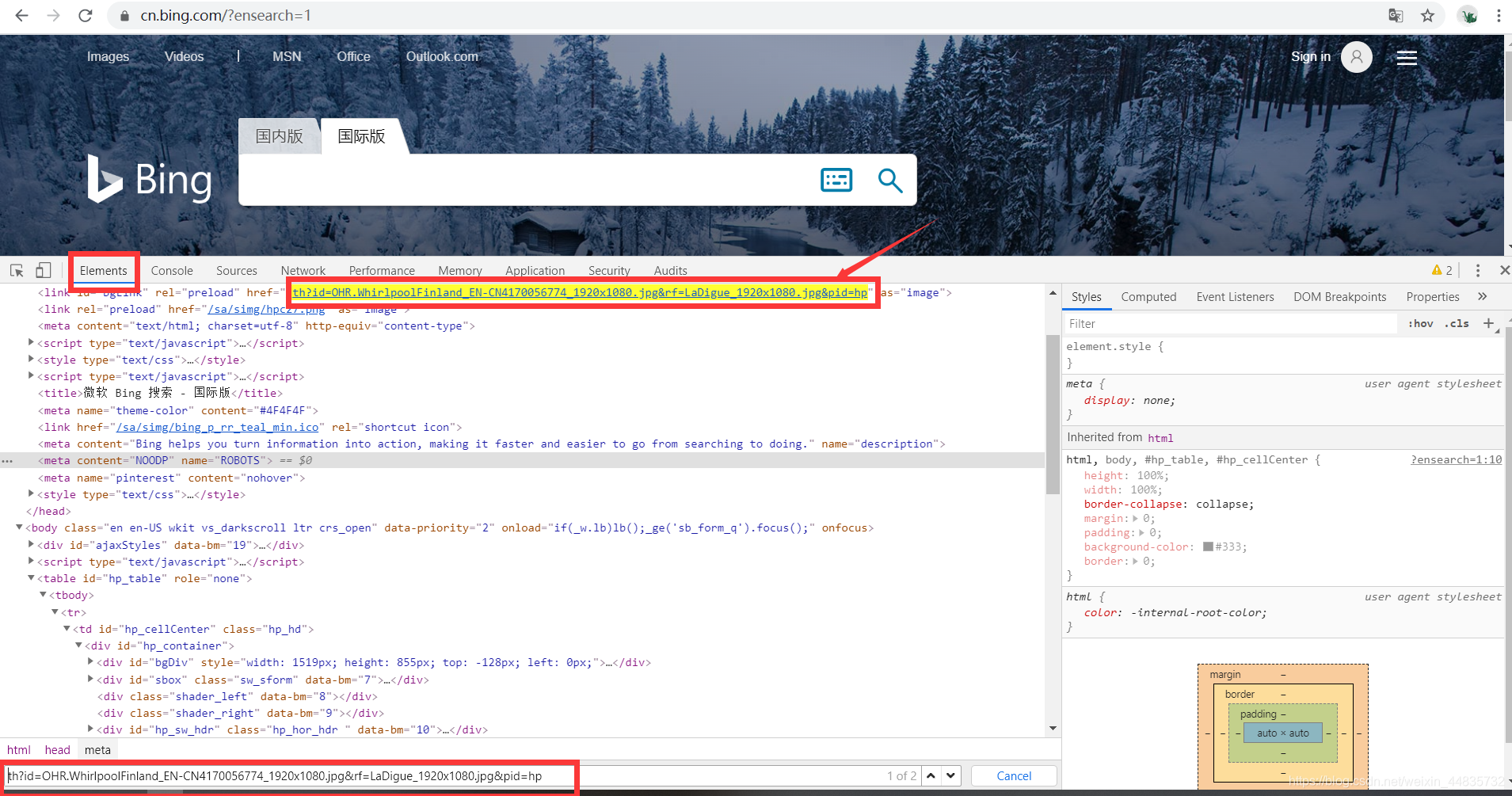Cancel the DevTools search

pyautogui.click(x=1014, y=775)
